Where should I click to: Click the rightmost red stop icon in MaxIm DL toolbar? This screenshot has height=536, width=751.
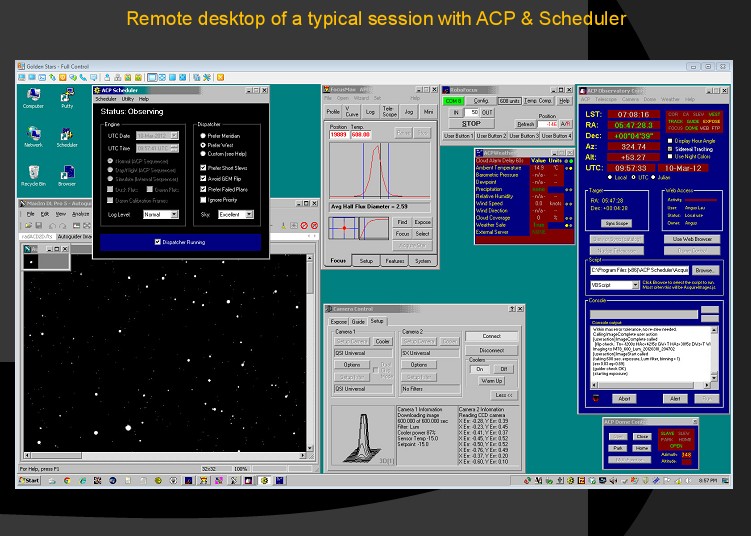314,225
